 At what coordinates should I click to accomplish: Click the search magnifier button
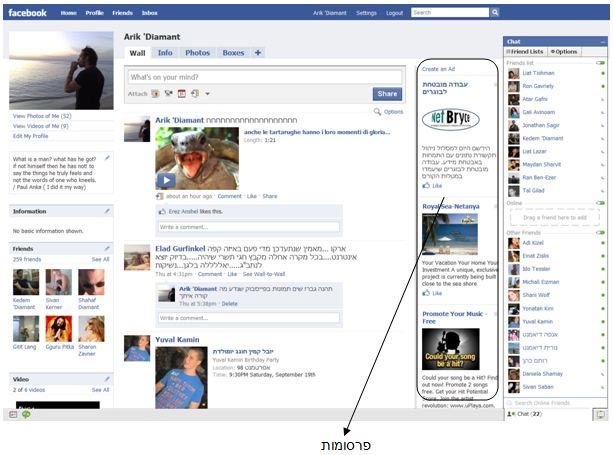click(494, 13)
